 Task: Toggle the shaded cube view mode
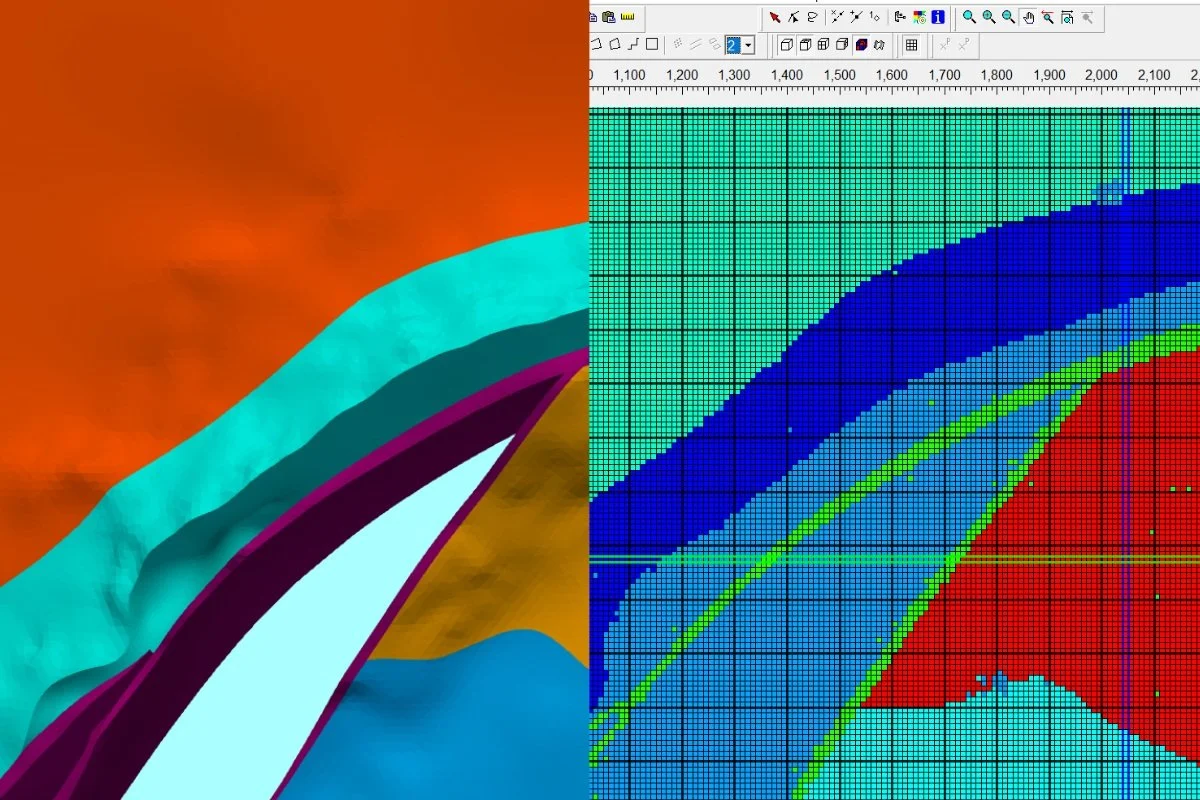861,45
